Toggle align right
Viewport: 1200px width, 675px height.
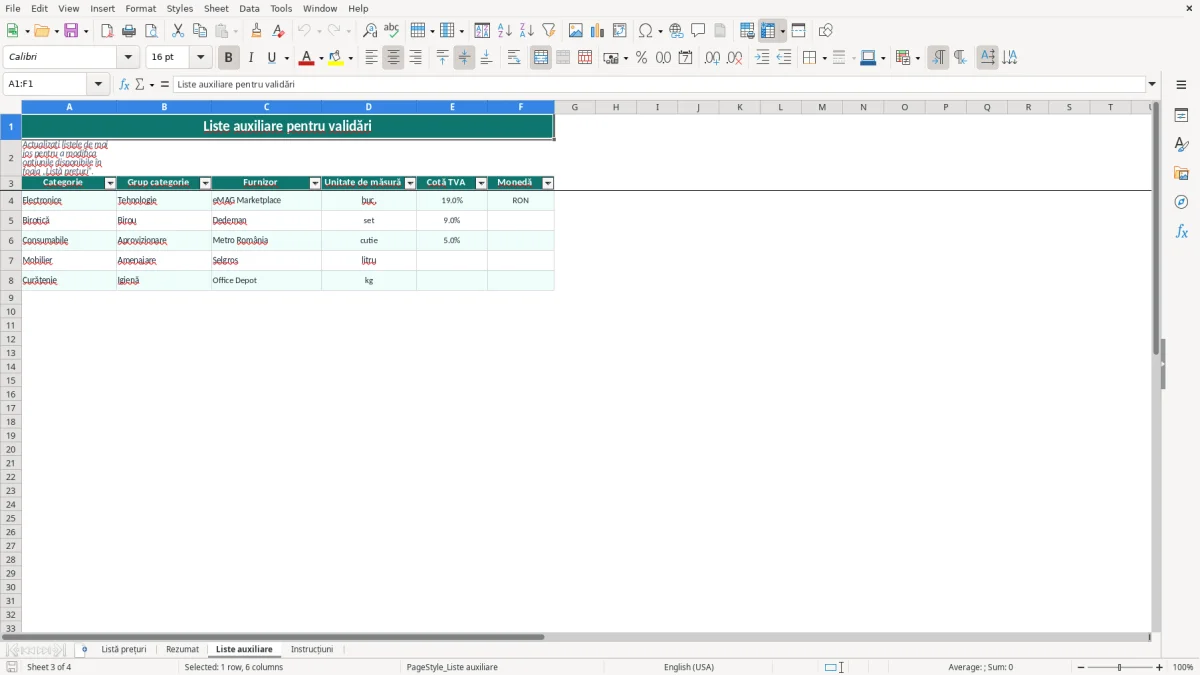click(x=415, y=58)
